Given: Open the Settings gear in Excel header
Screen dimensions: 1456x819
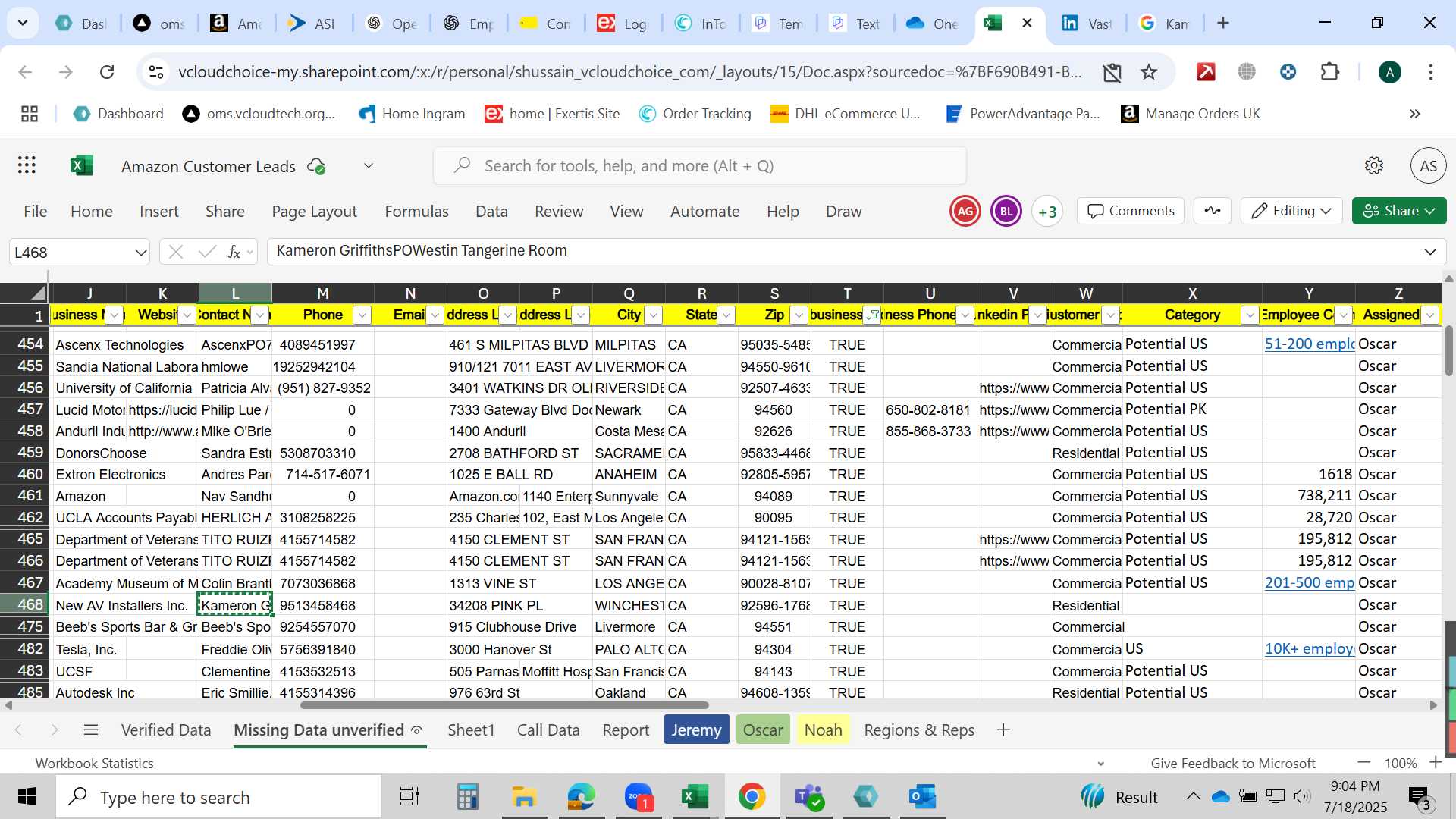Looking at the screenshot, I should (1373, 165).
